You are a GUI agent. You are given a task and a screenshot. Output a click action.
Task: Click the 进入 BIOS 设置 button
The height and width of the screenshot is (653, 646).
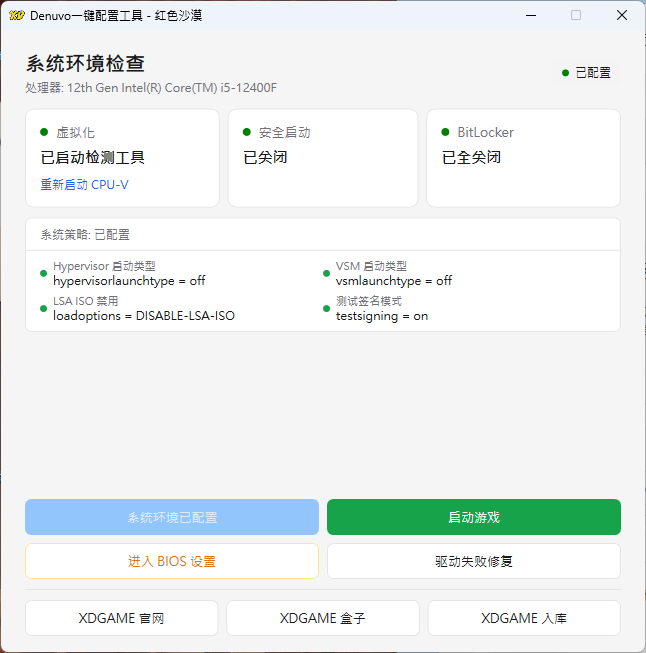pos(172,561)
